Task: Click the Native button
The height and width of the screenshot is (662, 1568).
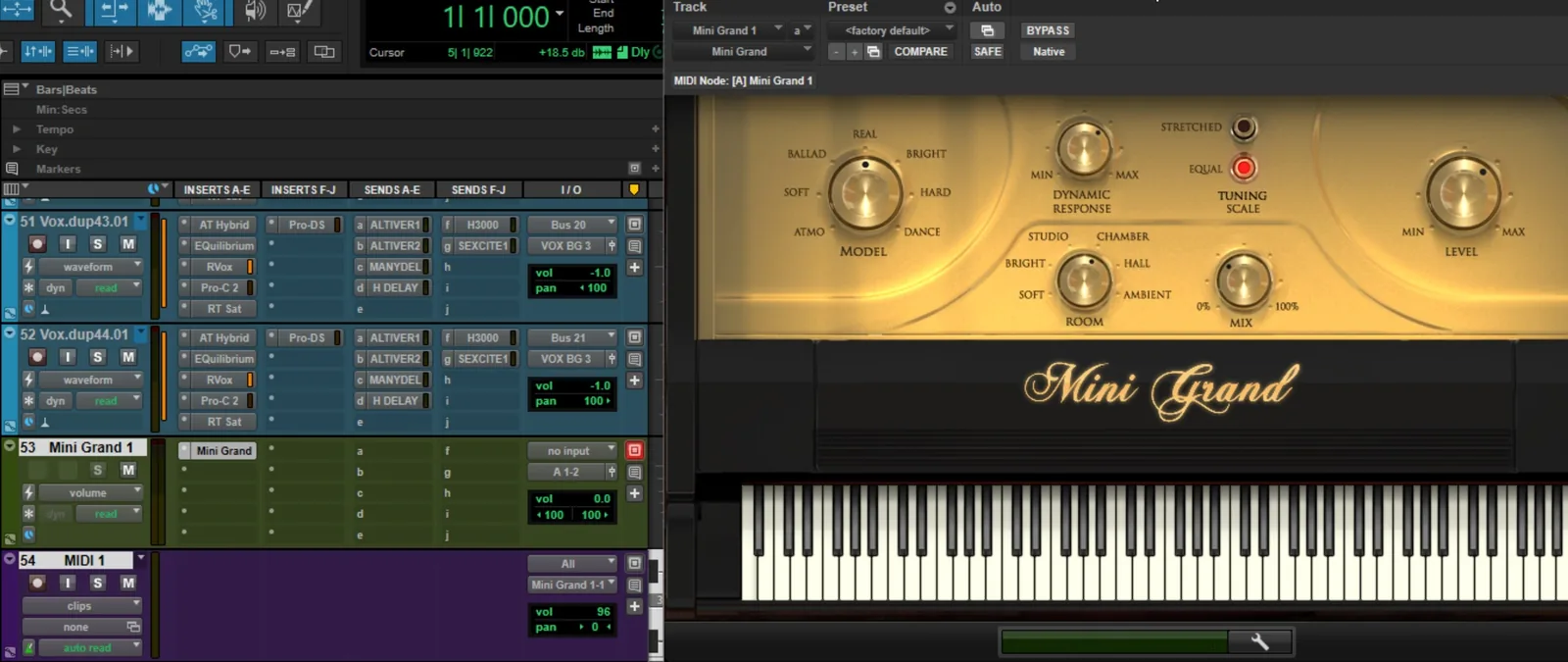Action: pyautogui.click(x=1048, y=52)
